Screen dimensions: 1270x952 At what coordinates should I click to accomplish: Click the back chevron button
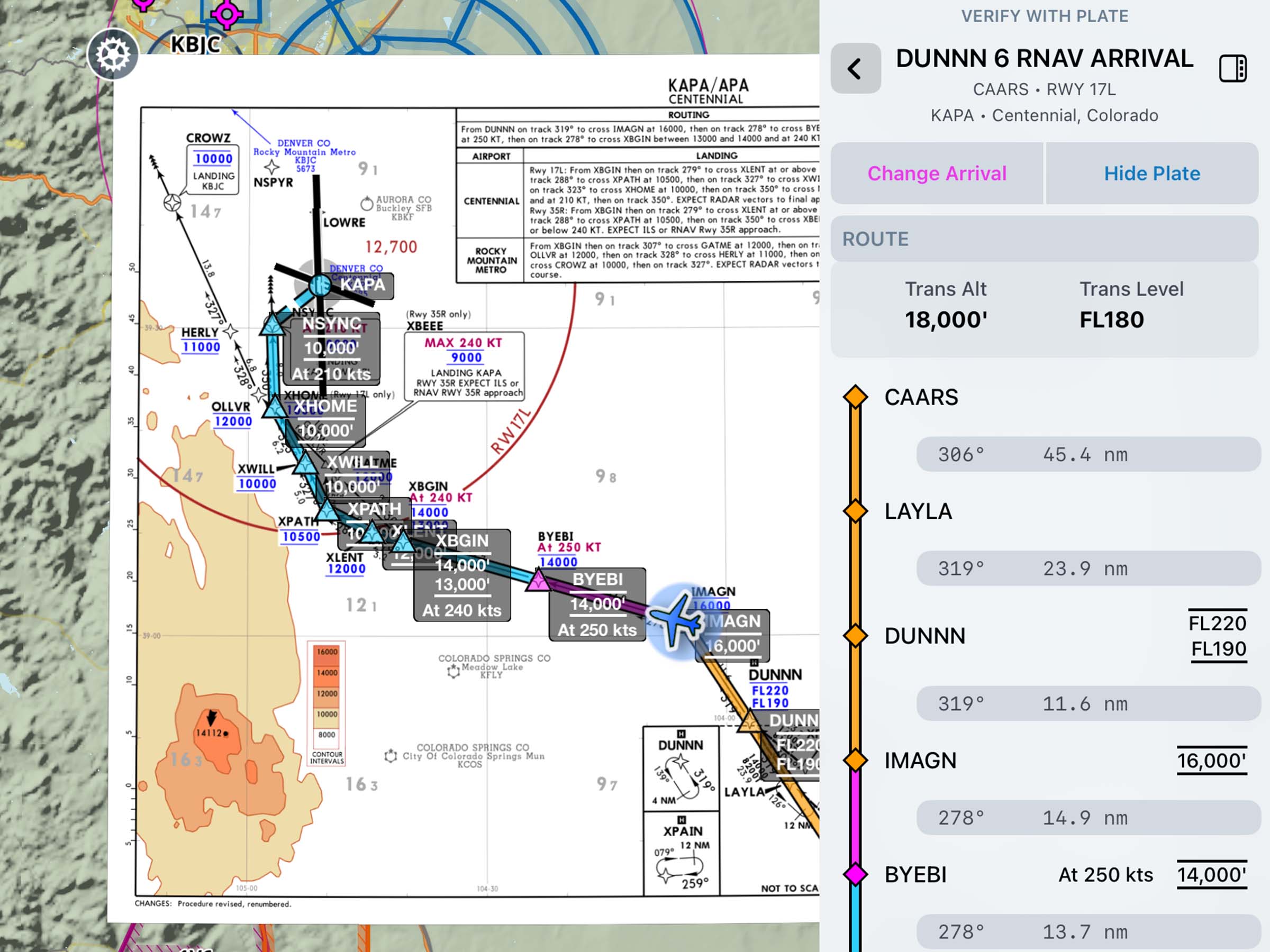click(855, 69)
